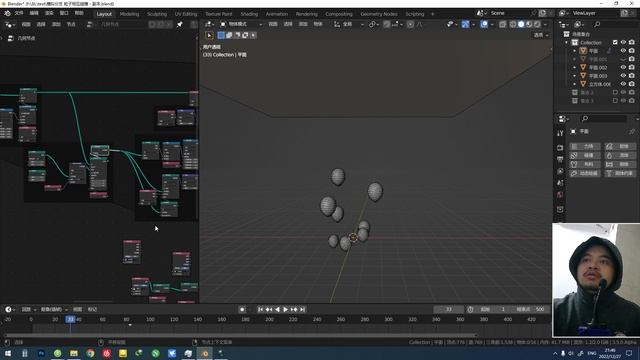Click the 力场 force field physics button

click(x=585, y=146)
